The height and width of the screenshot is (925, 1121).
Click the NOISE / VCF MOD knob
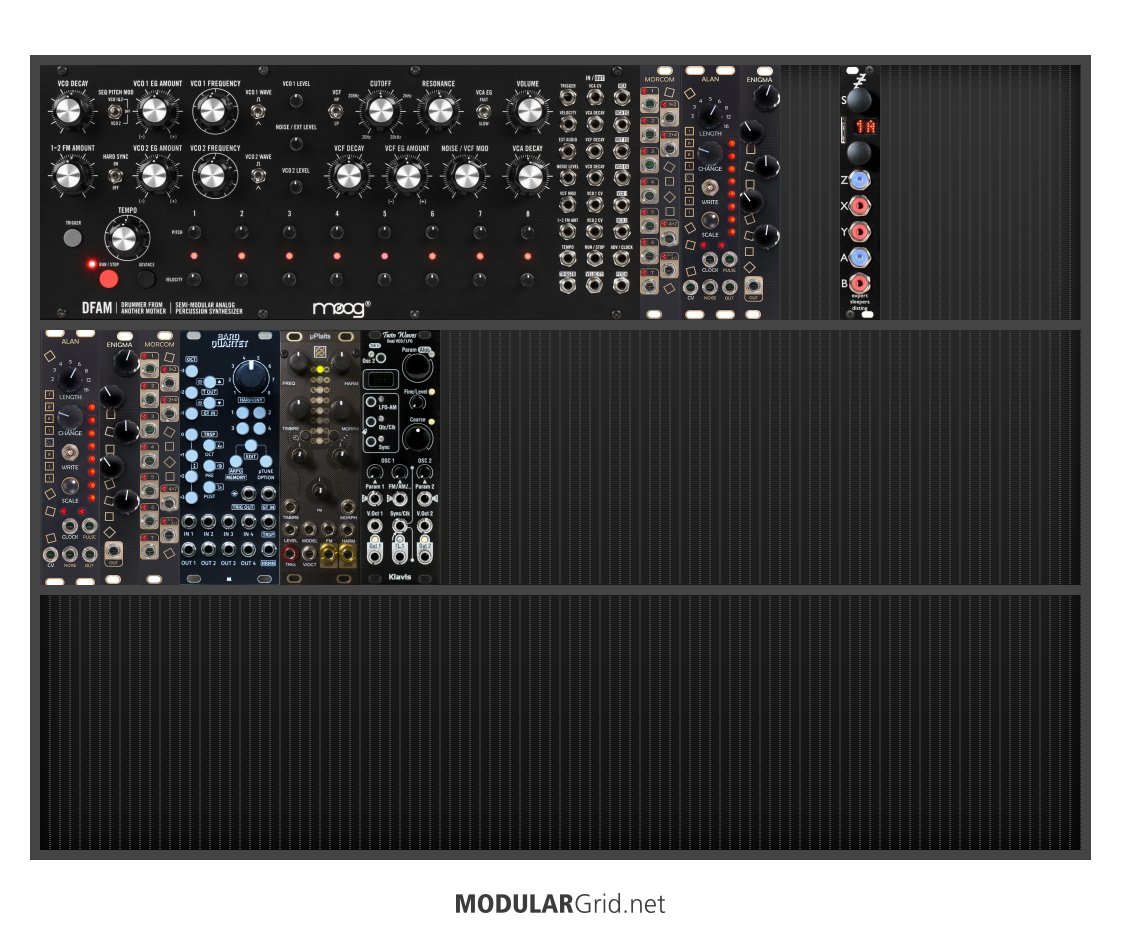coord(465,176)
